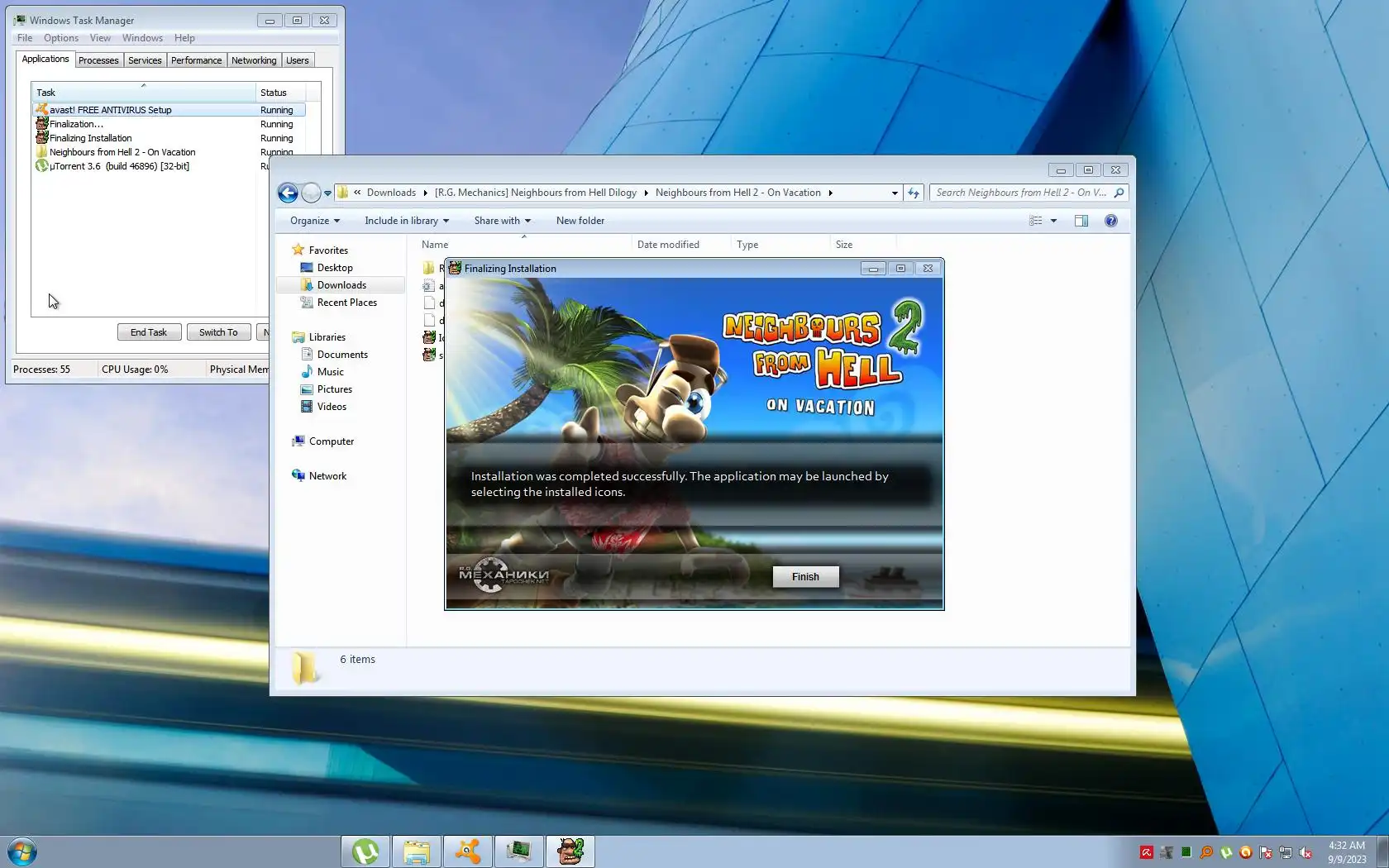This screenshot has height=868, width=1389.
Task: Open Task Manager's Help menu
Action: [x=184, y=38]
